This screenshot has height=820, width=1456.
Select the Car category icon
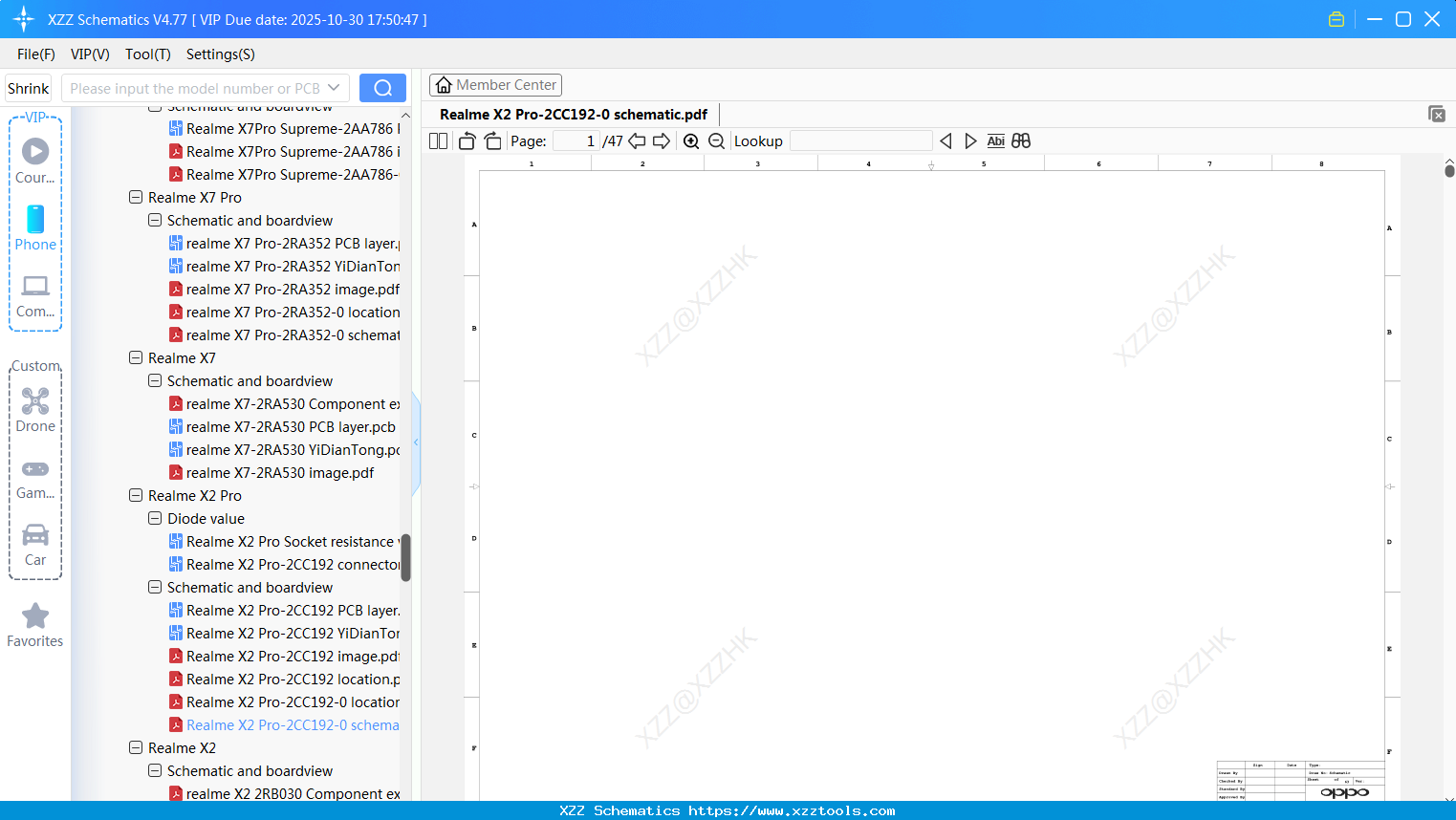tap(35, 544)
